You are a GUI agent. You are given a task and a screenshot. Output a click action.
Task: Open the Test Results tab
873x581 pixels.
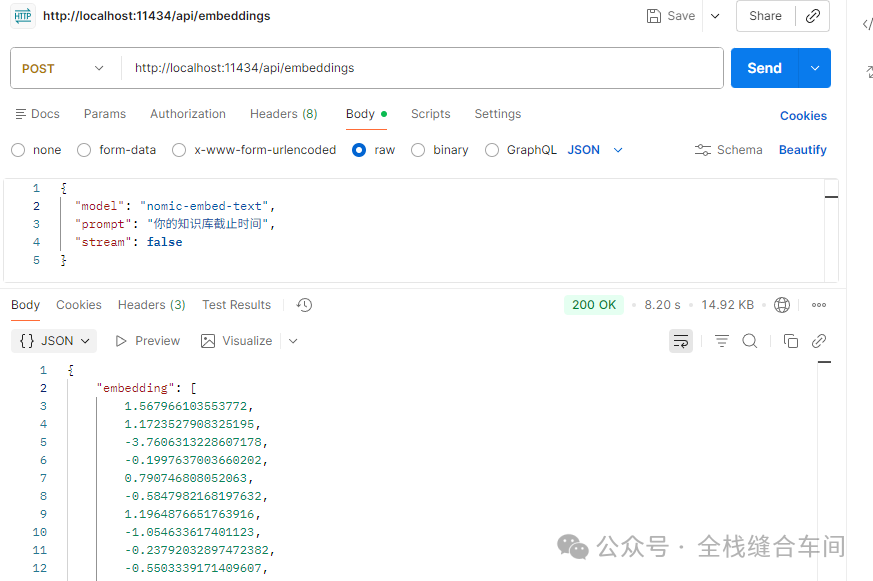[x=237, y=305]
